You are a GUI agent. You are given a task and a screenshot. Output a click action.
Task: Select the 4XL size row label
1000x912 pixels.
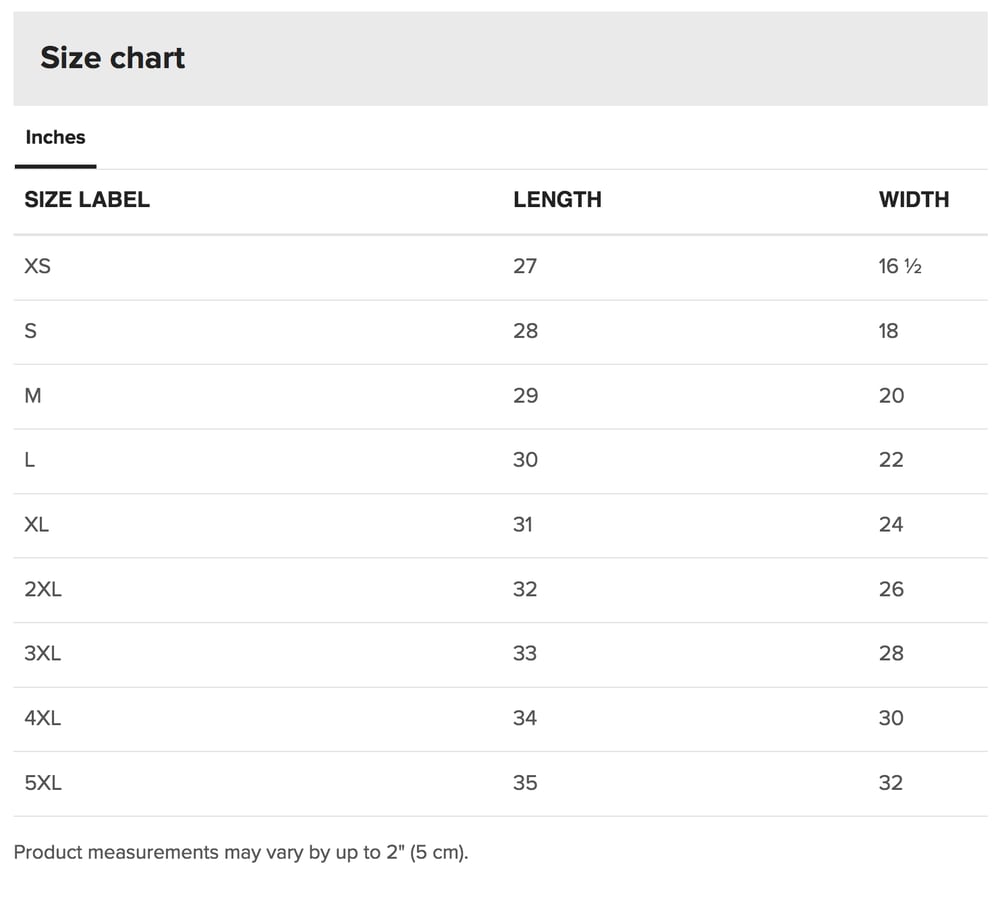tap(43, 718)
